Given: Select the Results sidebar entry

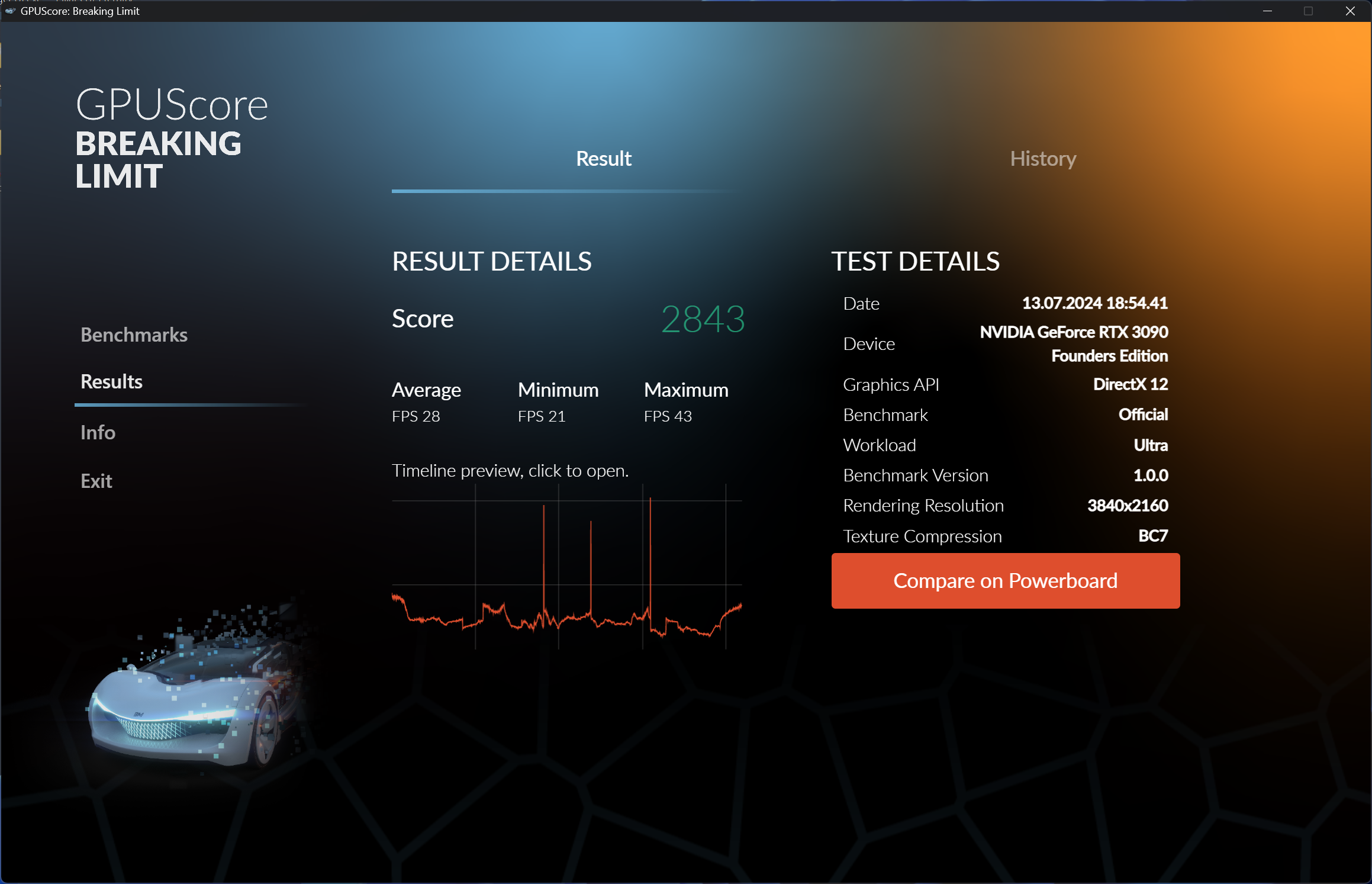Looking at the screenshot, I should (x=111, y=381).
